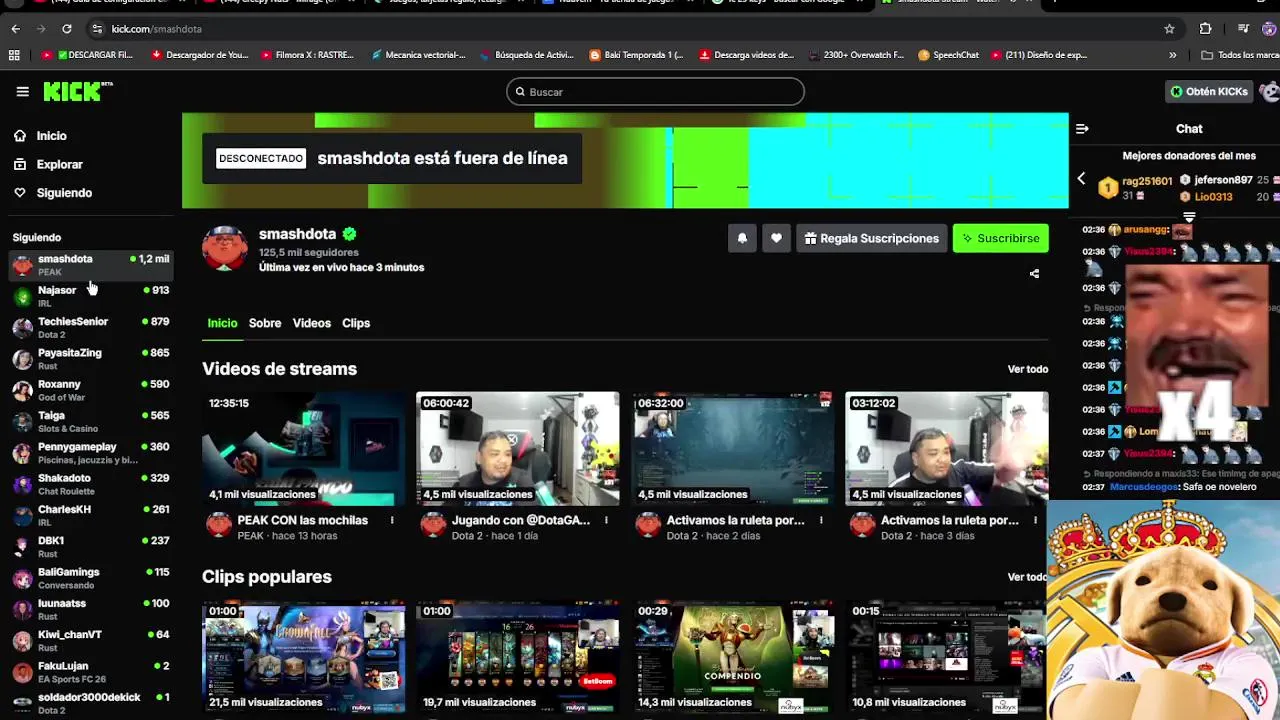Open soldador3000dekick channel in the sidebar

[x=90, y=703]
